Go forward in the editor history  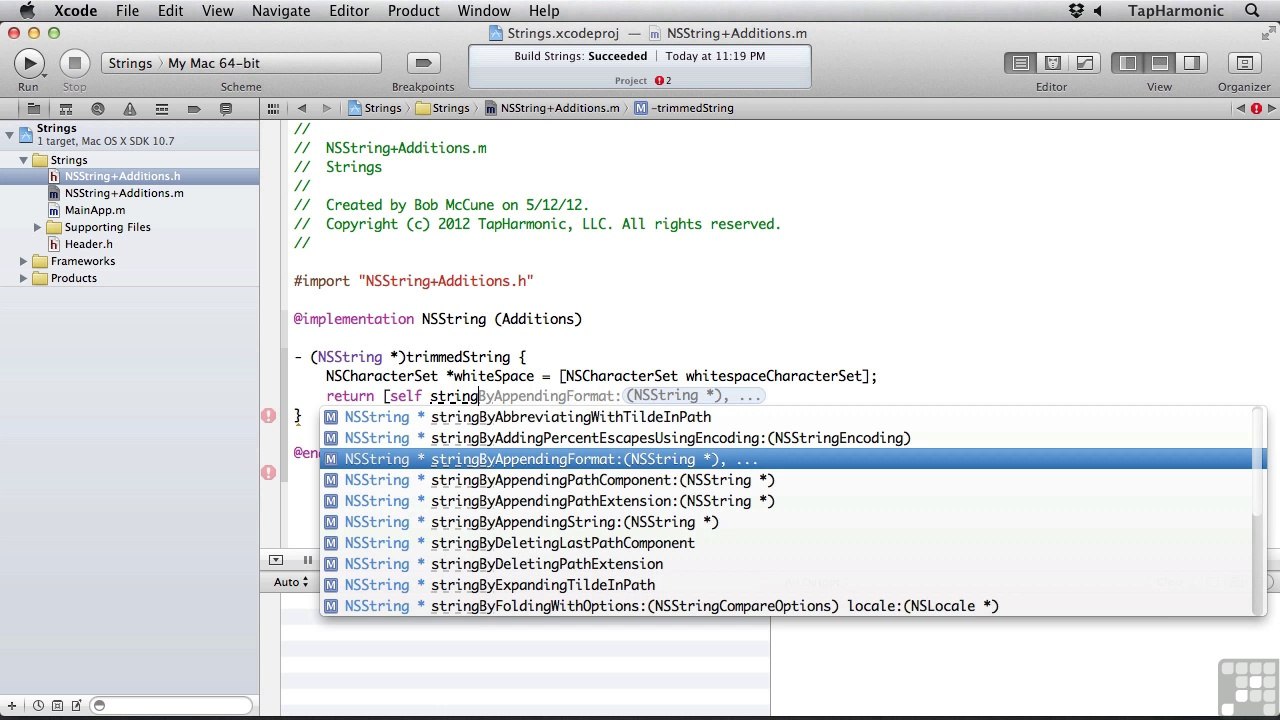click(327, 108)
